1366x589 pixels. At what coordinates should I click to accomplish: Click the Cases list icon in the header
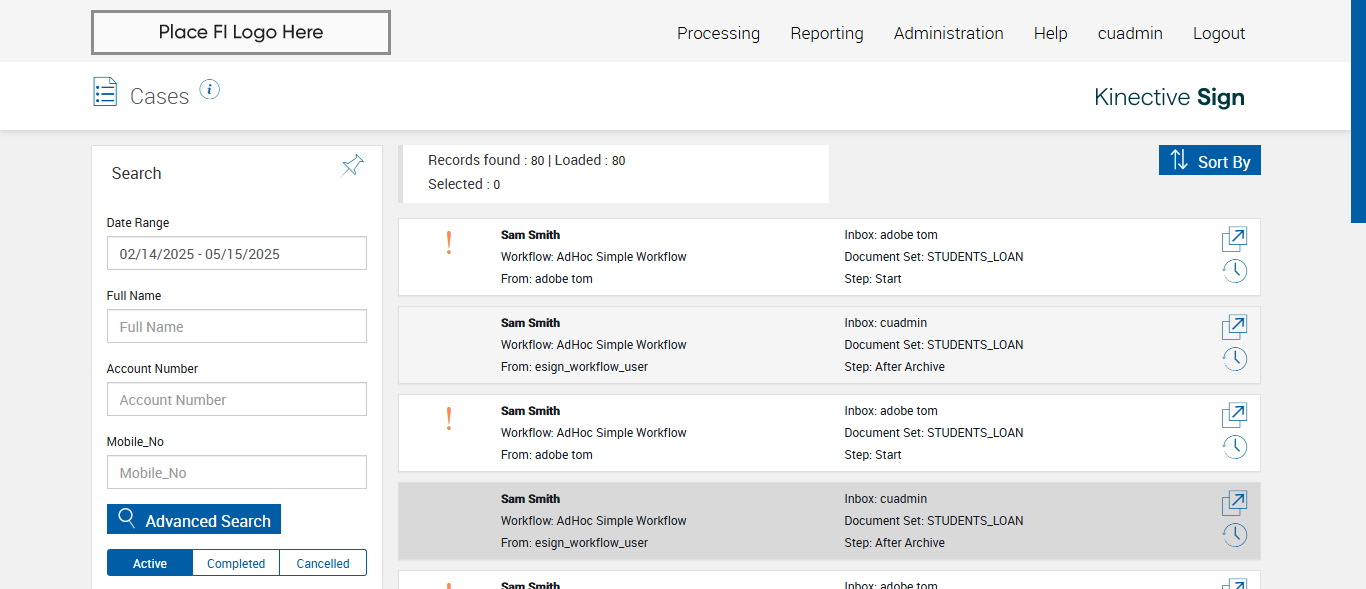click(x=105, y=92)
